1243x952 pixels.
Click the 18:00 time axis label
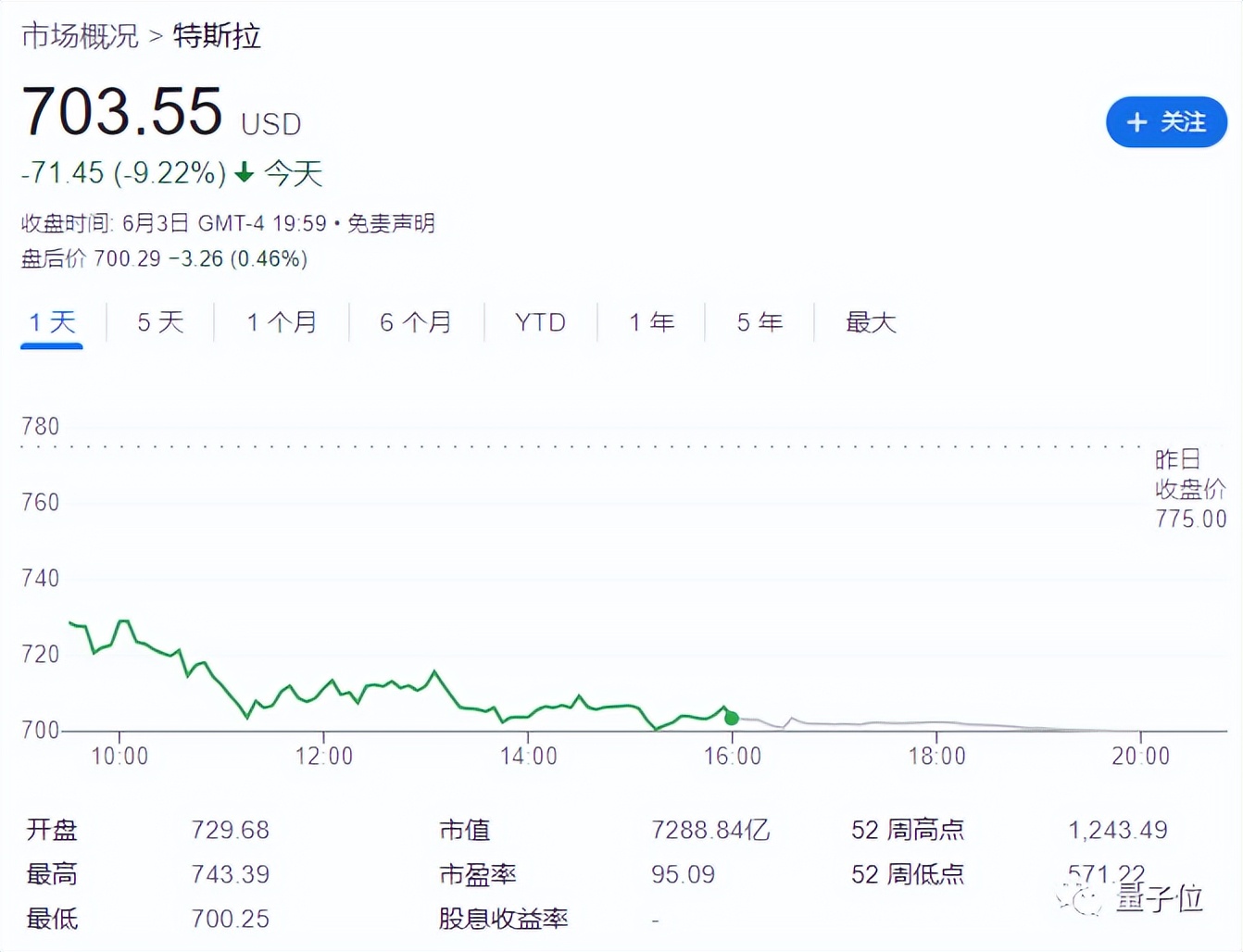tap(937, 756)
